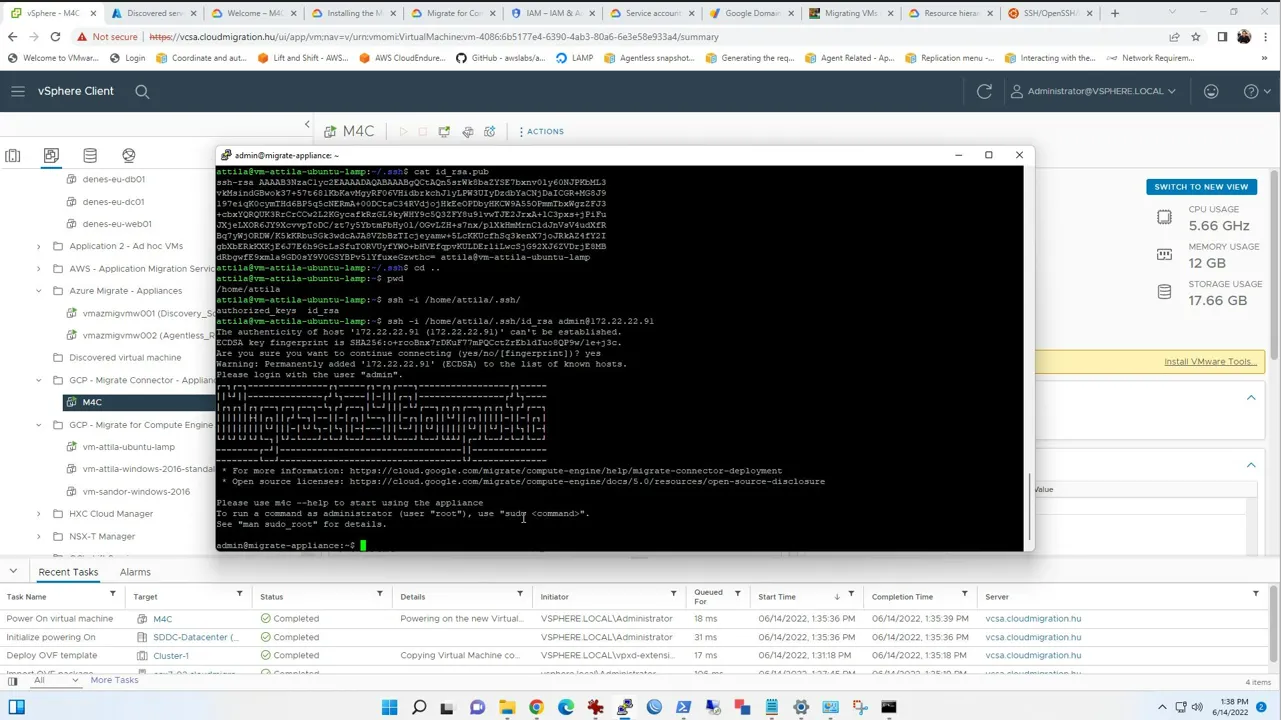Collapse the inventory navigator panel

[x=307, y=125]
